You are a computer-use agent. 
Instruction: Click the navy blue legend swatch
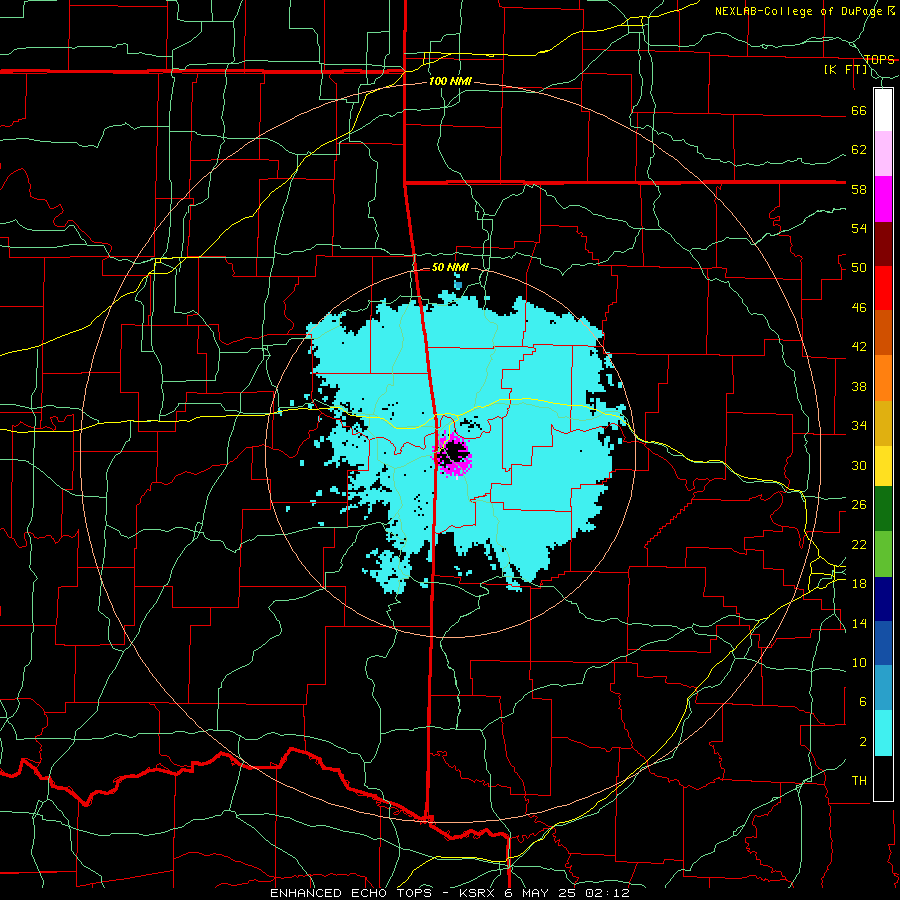click(883, 599)
